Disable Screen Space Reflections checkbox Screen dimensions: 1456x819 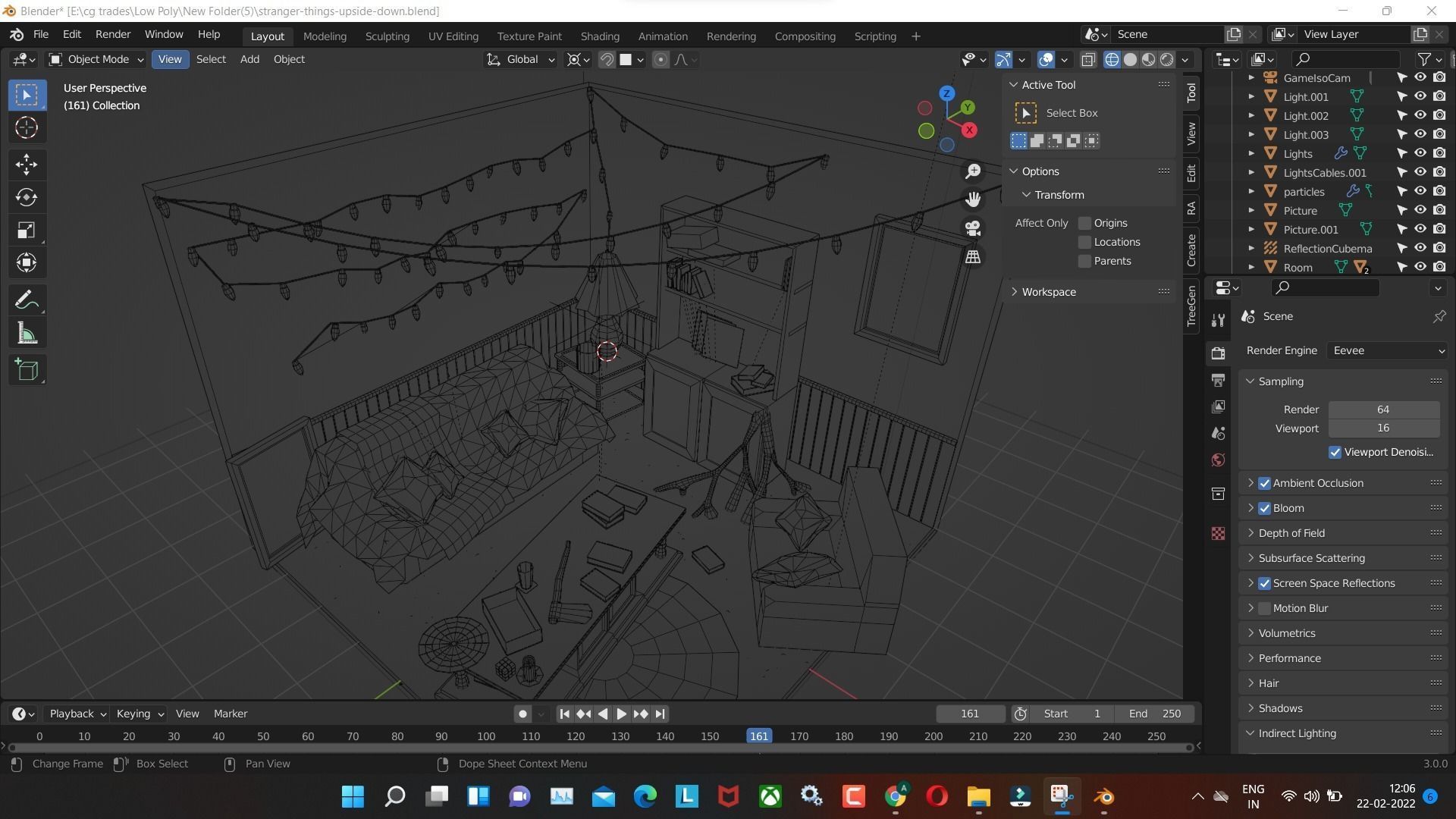tap(1264, 583)
